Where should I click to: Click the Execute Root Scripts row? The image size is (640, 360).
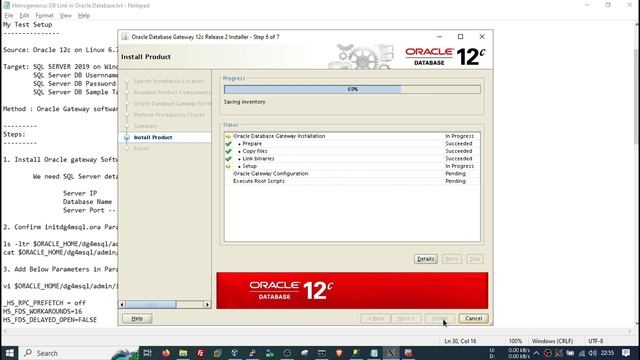pos(352,181)
